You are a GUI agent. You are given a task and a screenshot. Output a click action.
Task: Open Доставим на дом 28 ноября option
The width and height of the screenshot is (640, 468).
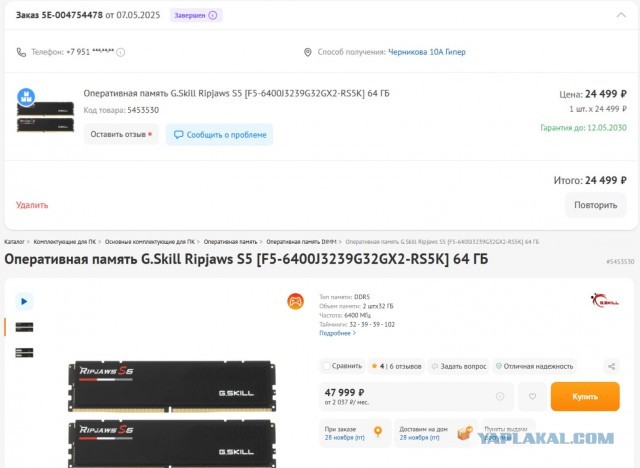tap(436, 433)
